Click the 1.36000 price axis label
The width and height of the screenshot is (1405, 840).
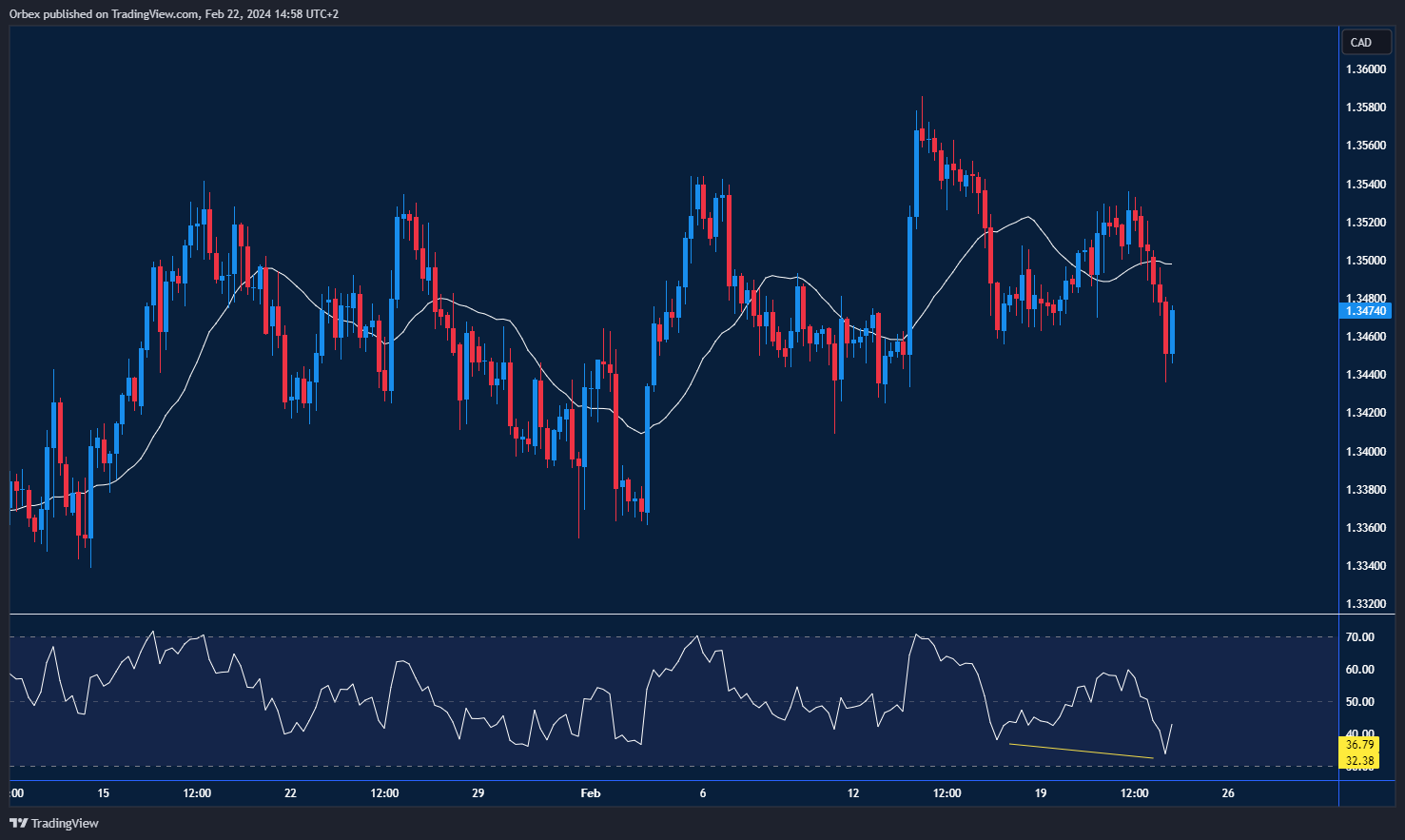tap(1365, 69)
